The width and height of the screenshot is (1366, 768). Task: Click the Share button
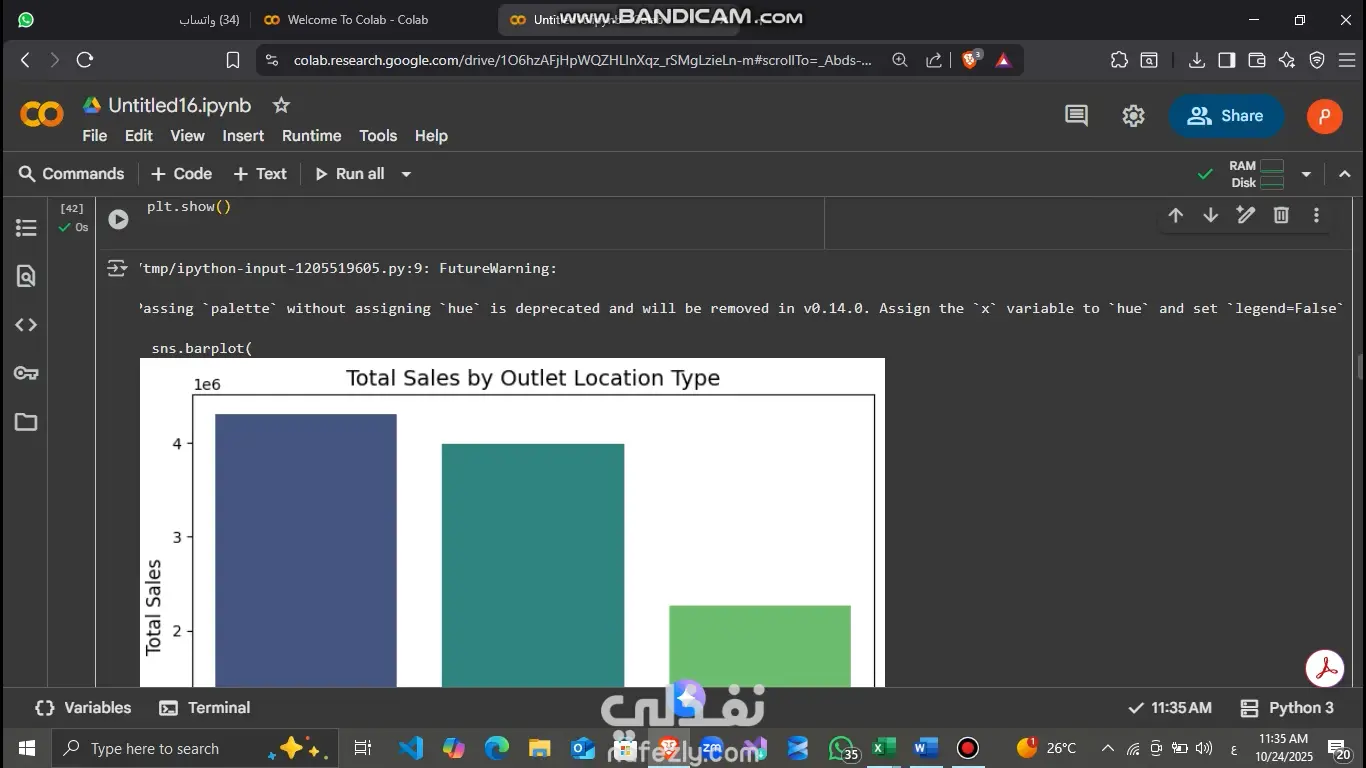click(1226, 116)
